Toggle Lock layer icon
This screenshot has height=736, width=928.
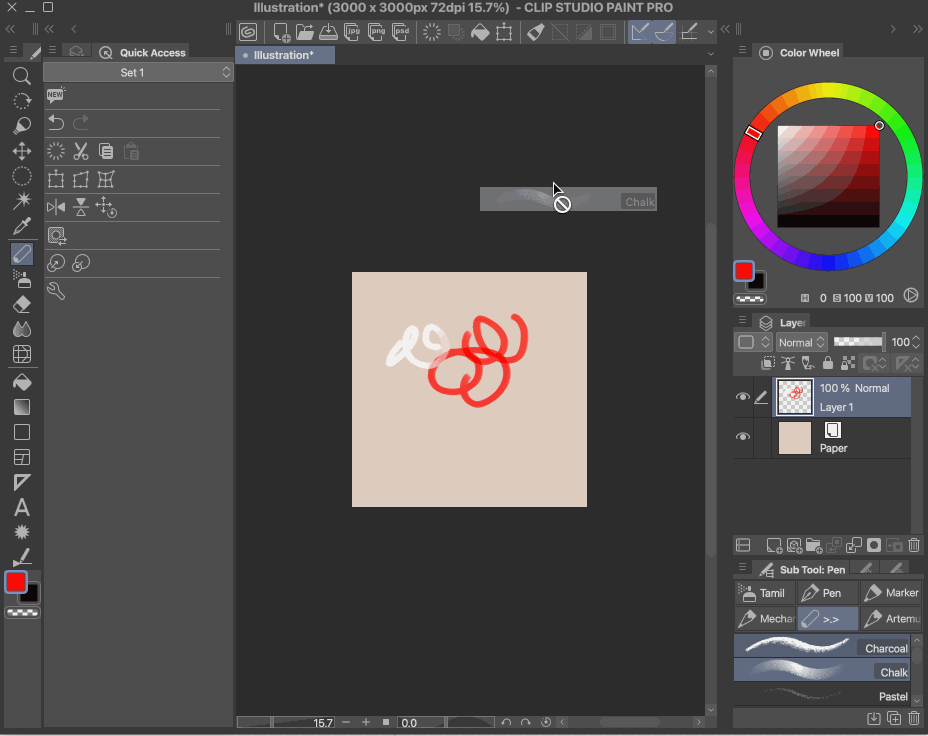click(828, 363)
